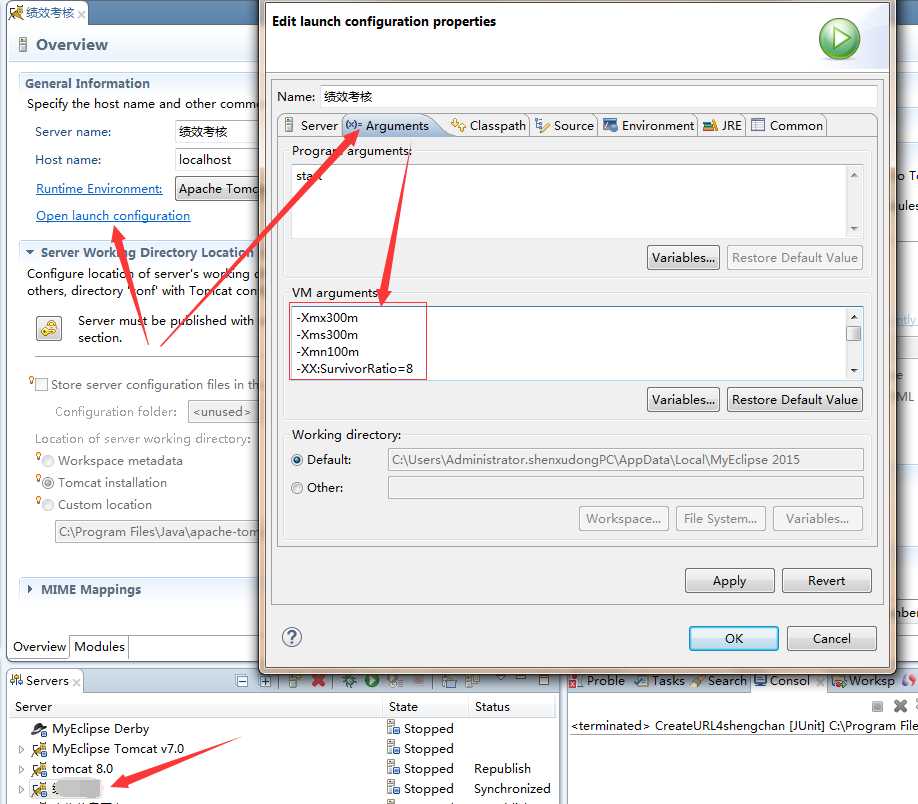The image size is (918, 804).
Task: Click VM arguments scrollbar down arrow
Action: (x=854, y=370)
